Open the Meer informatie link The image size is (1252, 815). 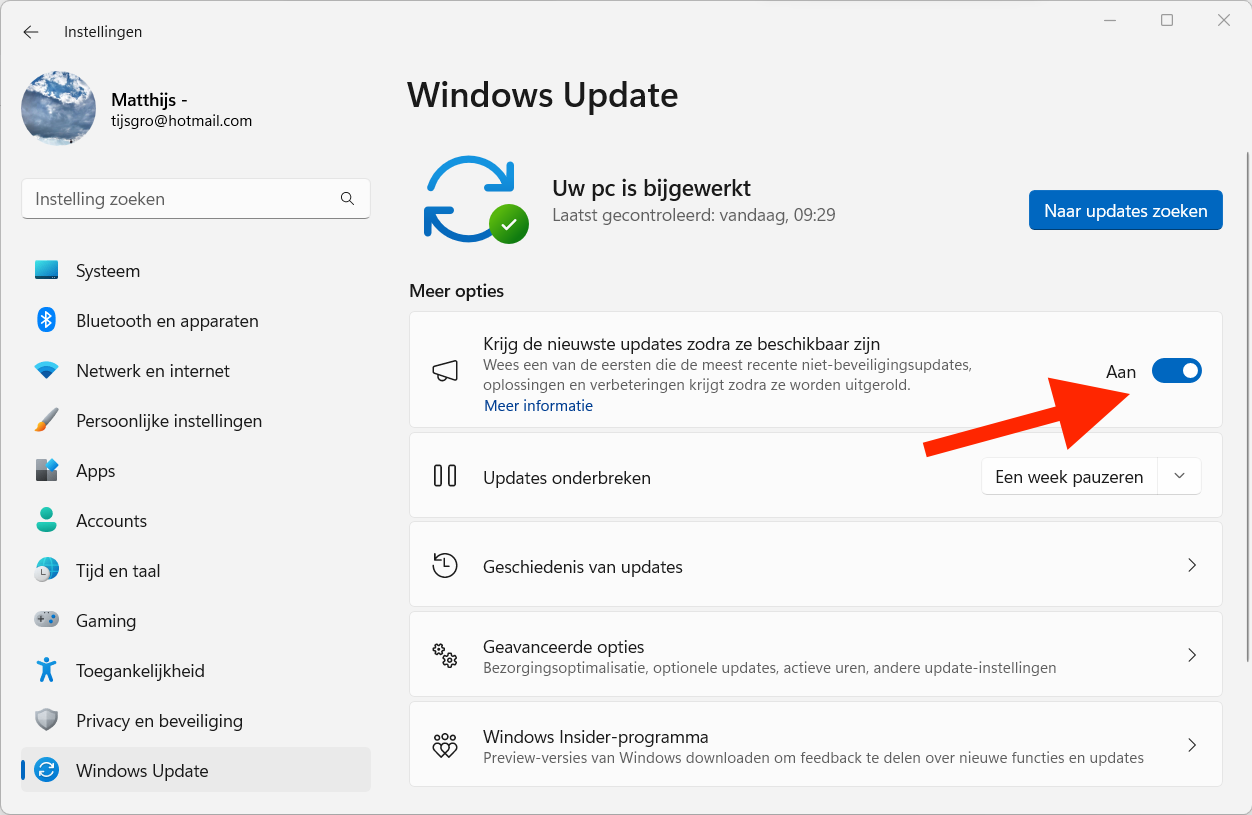click(538, 406)
